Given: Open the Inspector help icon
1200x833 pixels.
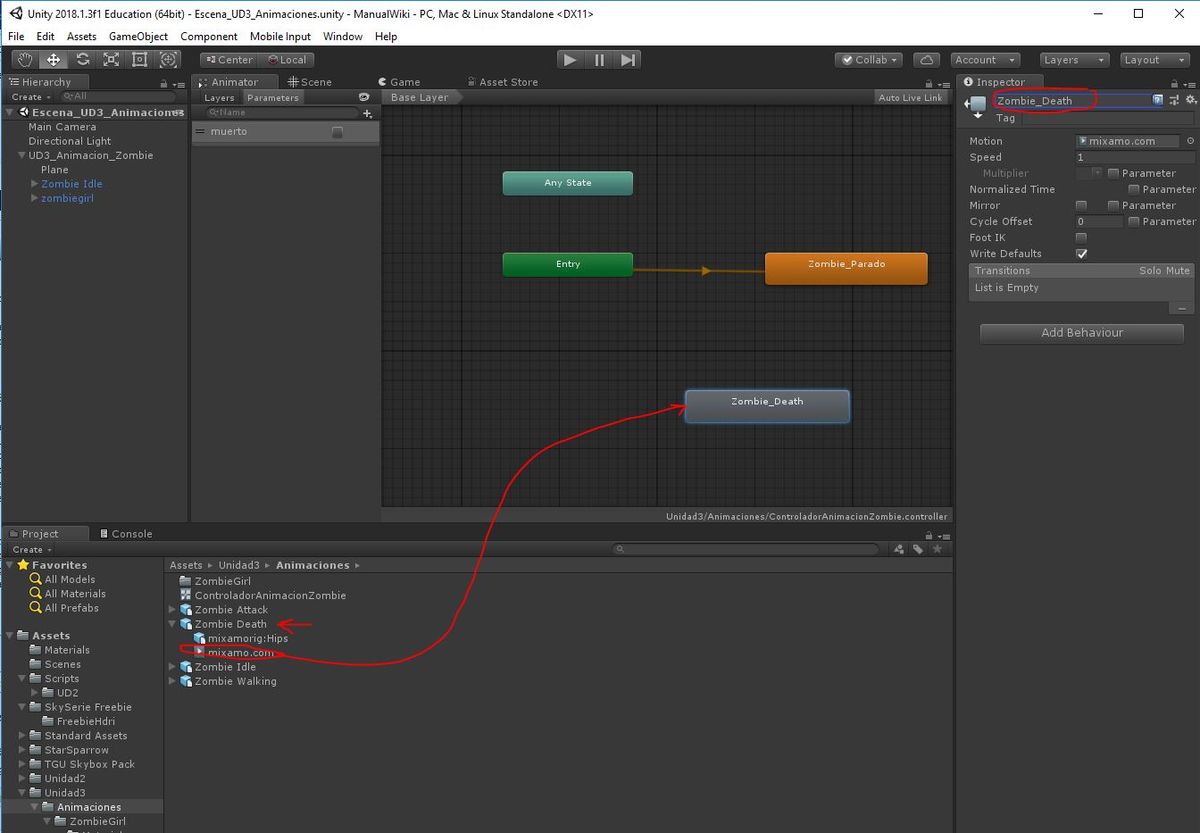Looking at the screenshot, I should 1158,100.
